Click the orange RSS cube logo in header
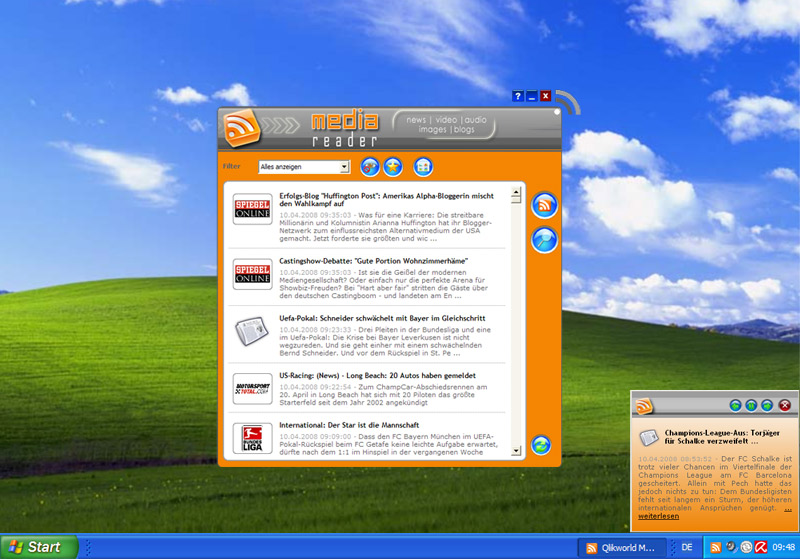This screenshot has height=559, width=800. (241, 128)
